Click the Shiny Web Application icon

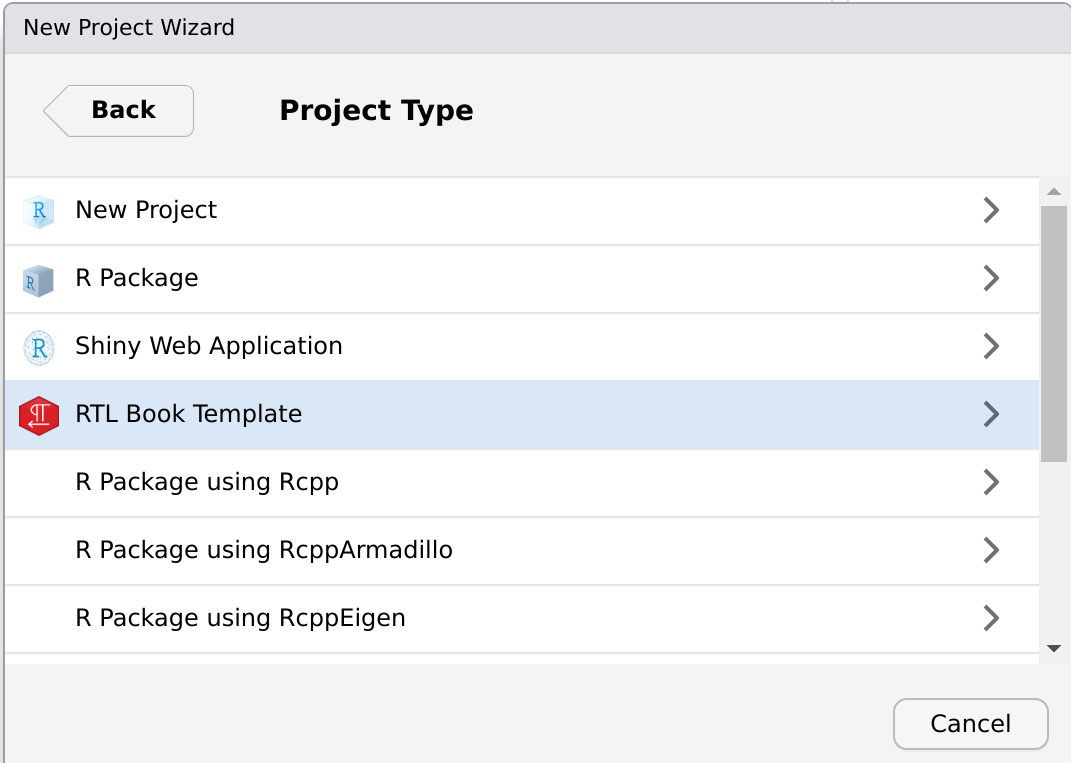[x=38, y=347]
